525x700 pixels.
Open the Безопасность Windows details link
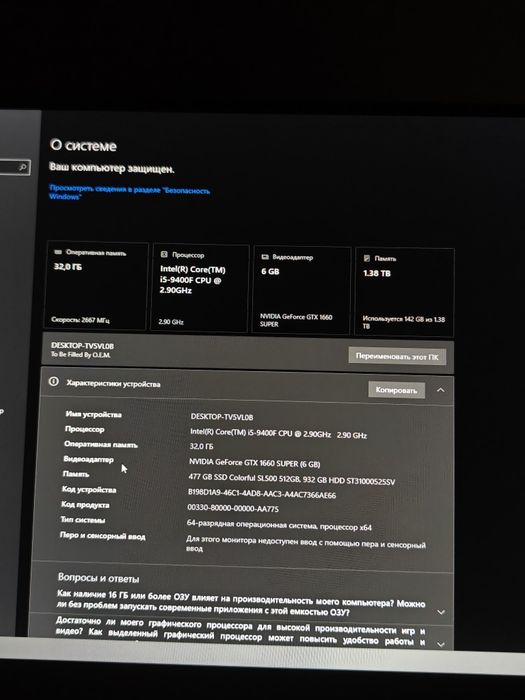click(x=129, y=192)
